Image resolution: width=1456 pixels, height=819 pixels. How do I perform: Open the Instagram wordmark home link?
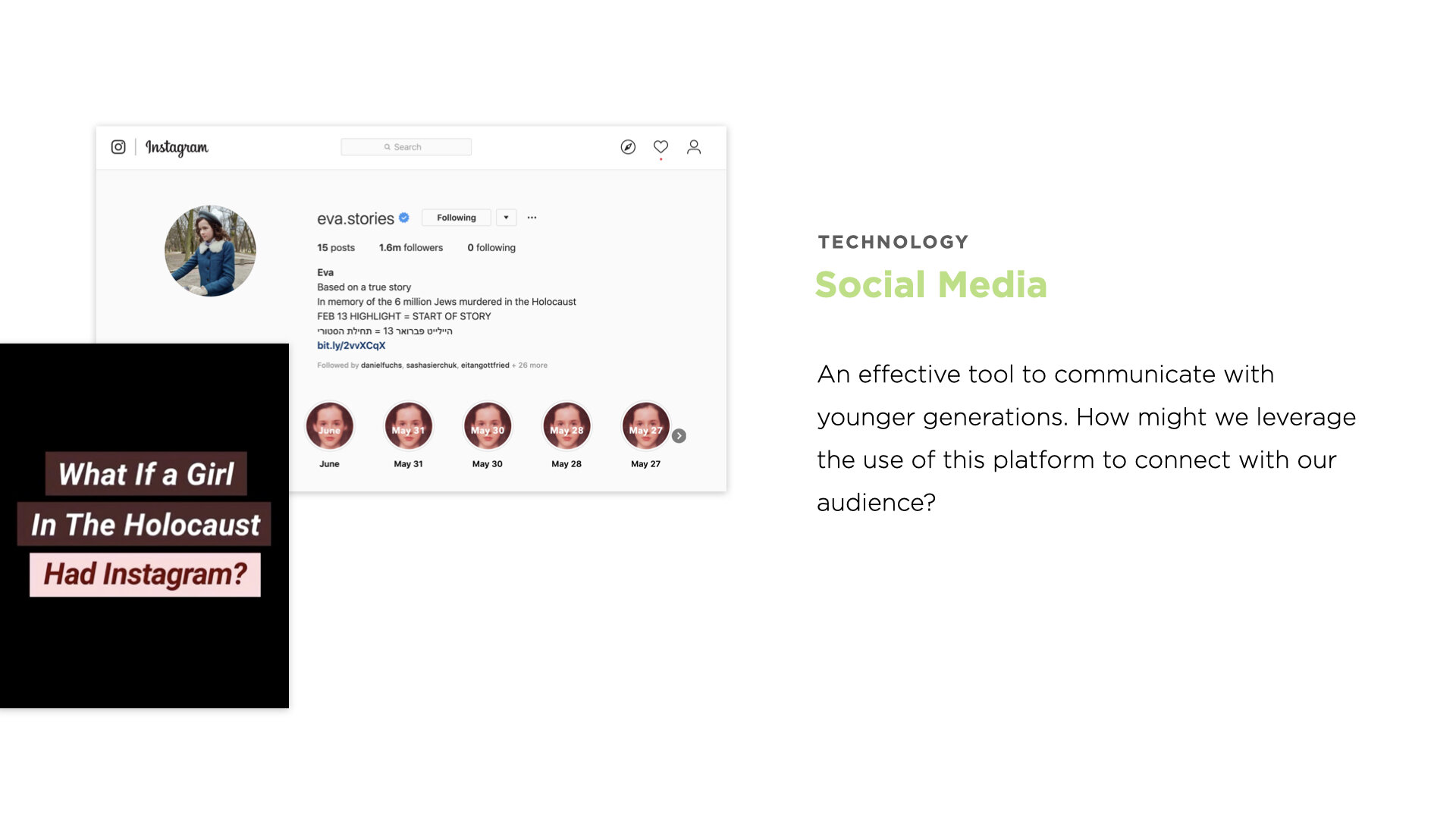tap(177, 148)
